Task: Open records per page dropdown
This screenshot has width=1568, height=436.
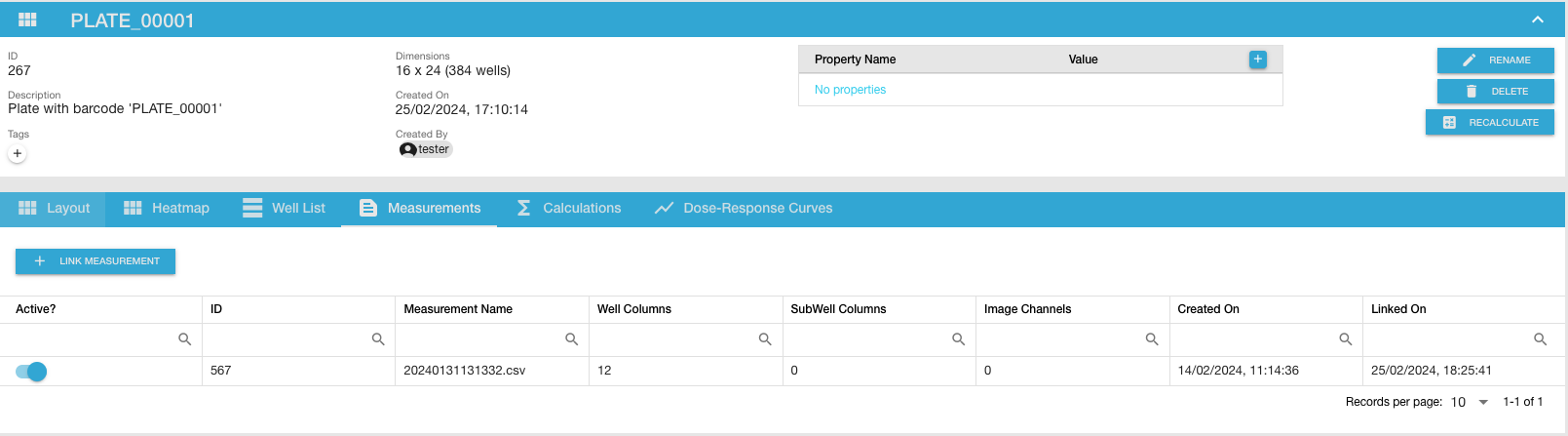Action: (x=1470, y=402)
